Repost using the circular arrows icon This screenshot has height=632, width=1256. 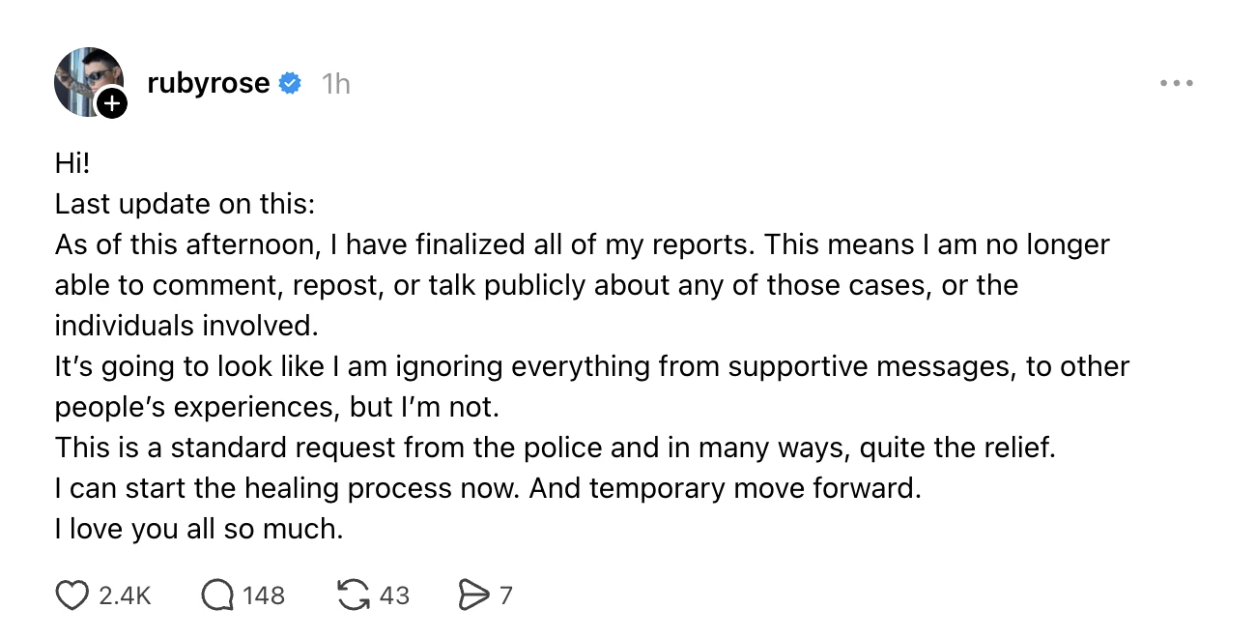[x=352, y=596]
